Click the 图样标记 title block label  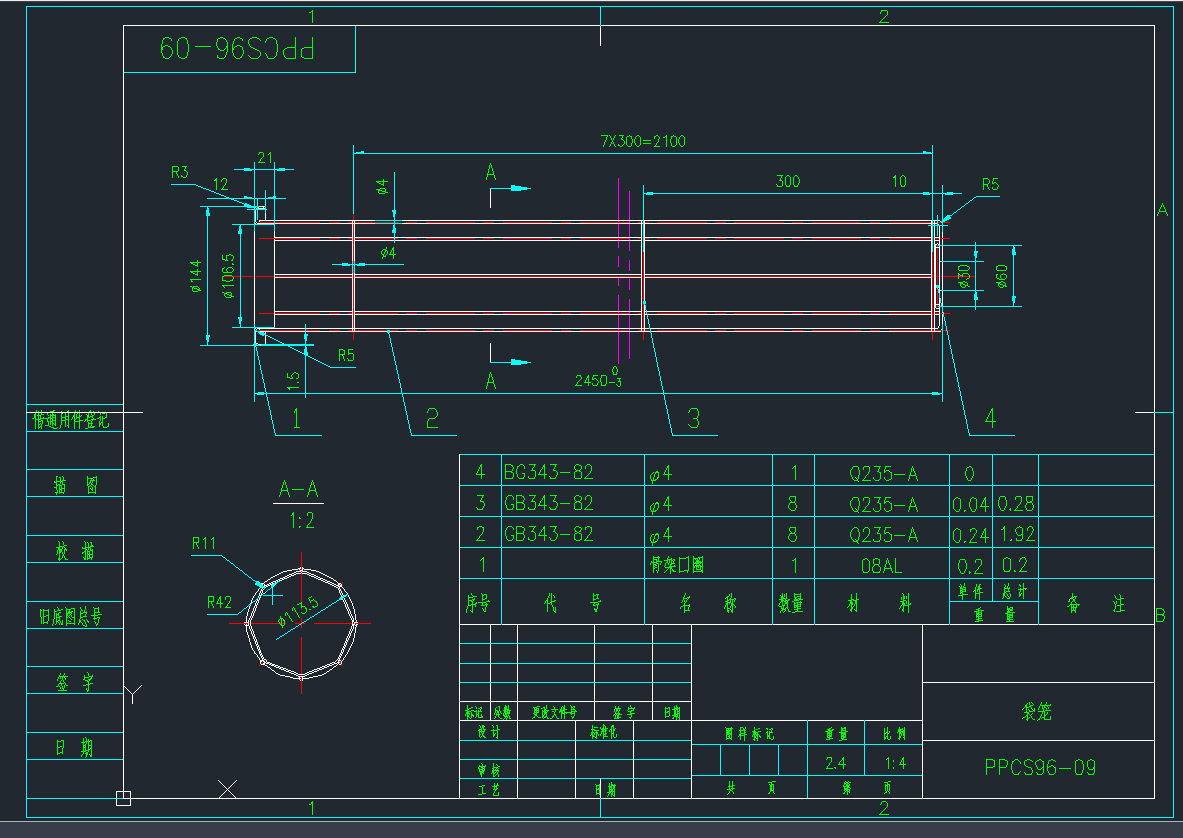749,733
